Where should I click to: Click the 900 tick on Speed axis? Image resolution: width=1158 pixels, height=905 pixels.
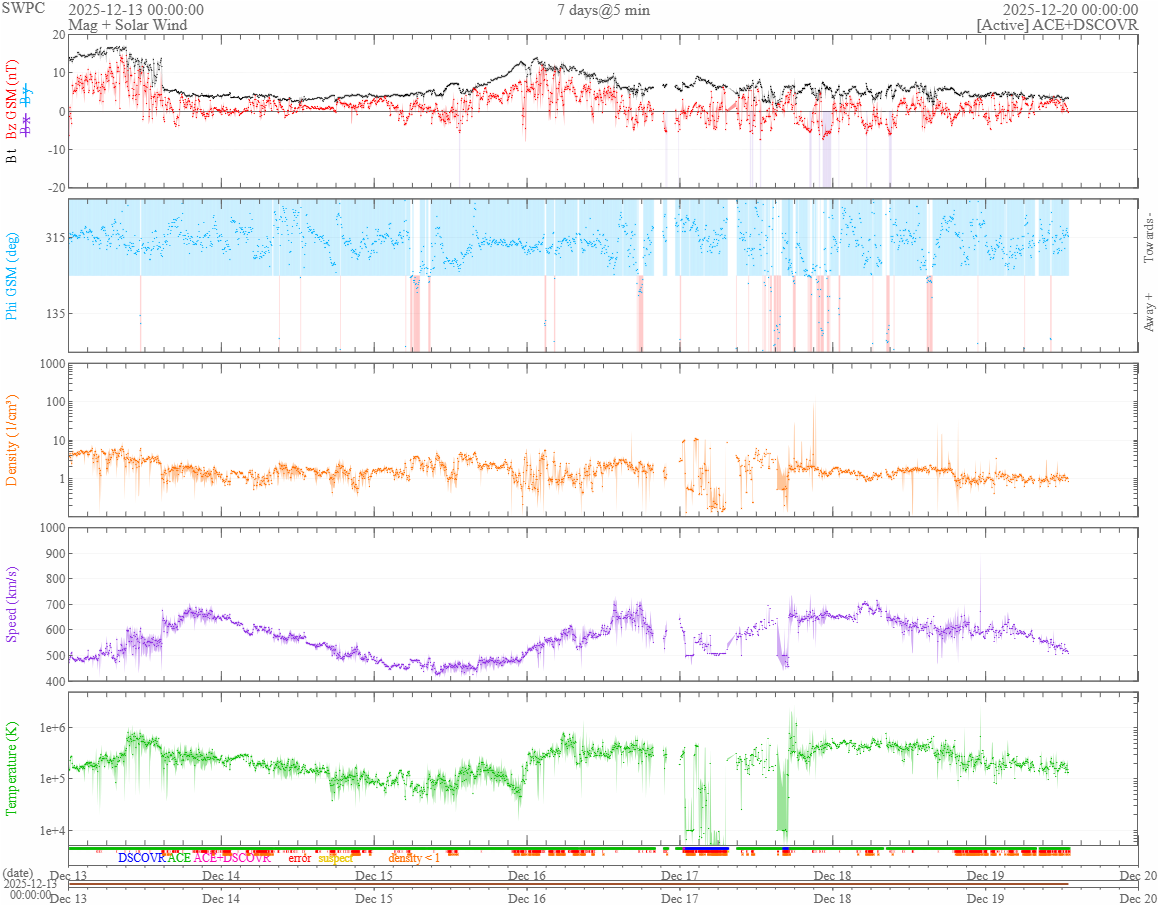click(x=55, y=553)
